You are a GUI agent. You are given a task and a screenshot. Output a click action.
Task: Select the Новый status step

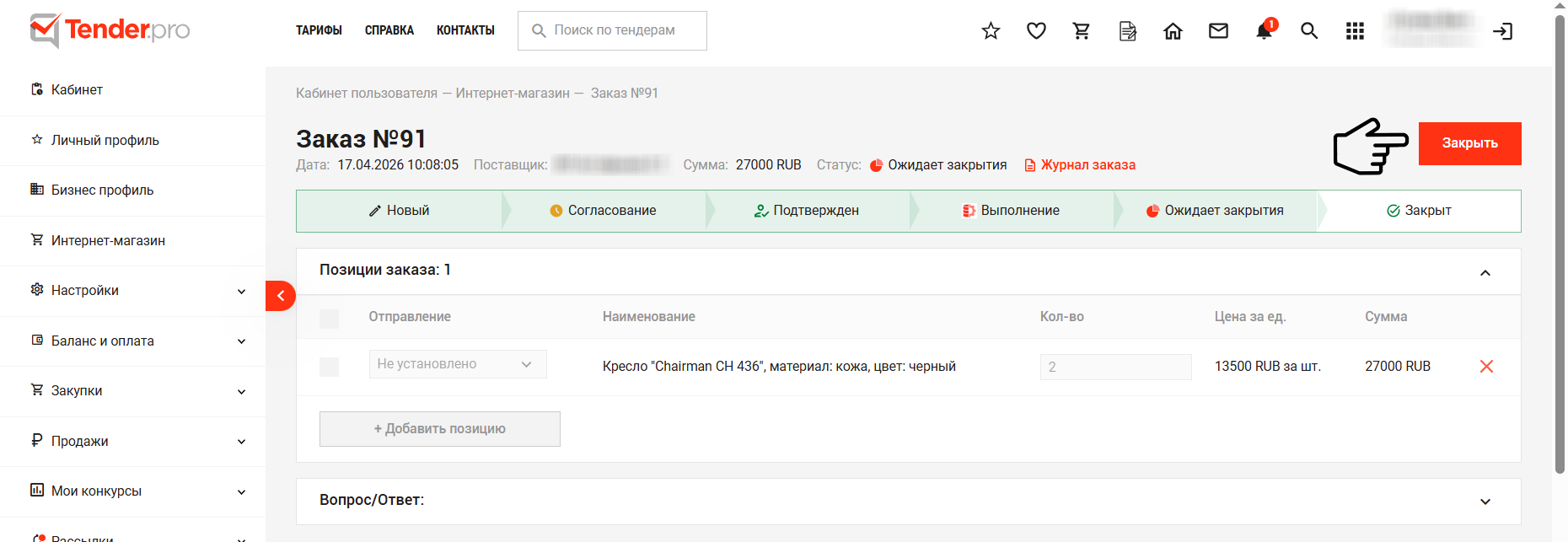399,211
